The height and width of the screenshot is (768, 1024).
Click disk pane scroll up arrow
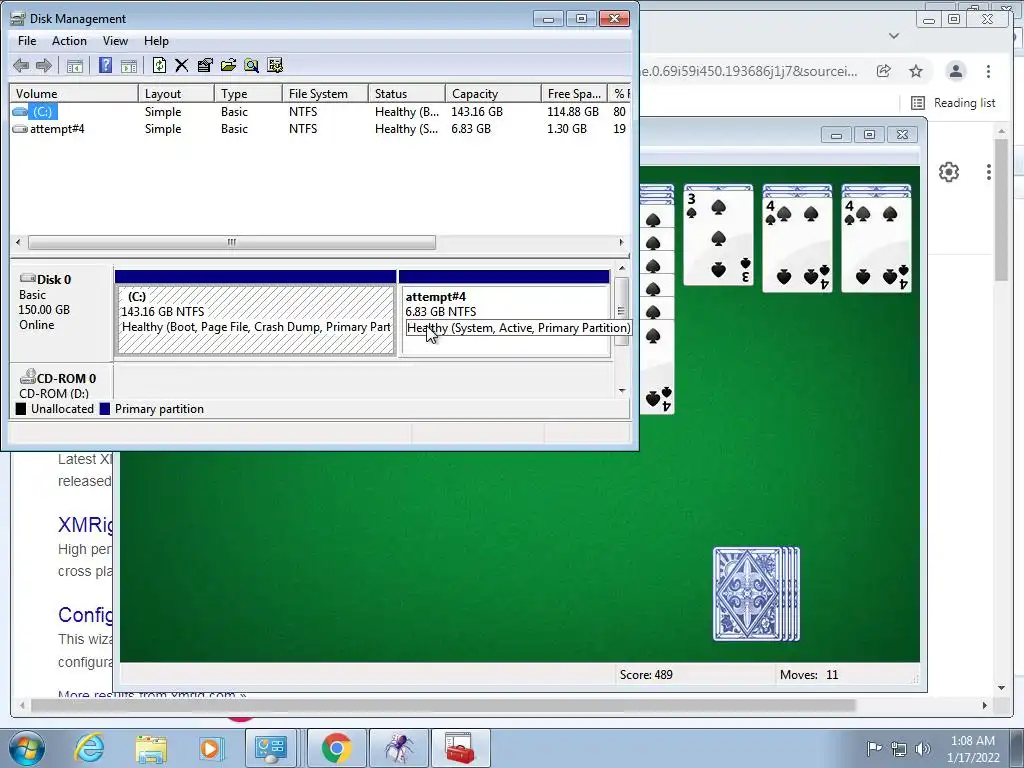pos(622,268)
